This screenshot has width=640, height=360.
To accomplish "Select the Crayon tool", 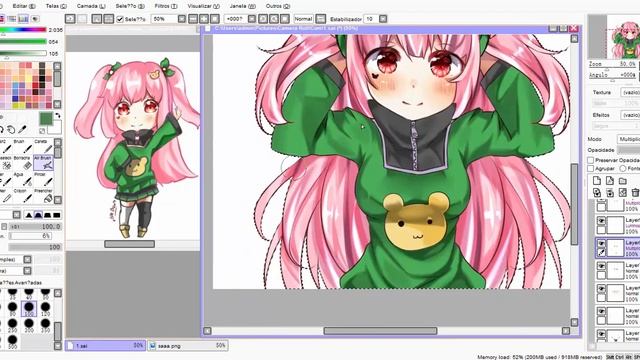I will point(24,196).
